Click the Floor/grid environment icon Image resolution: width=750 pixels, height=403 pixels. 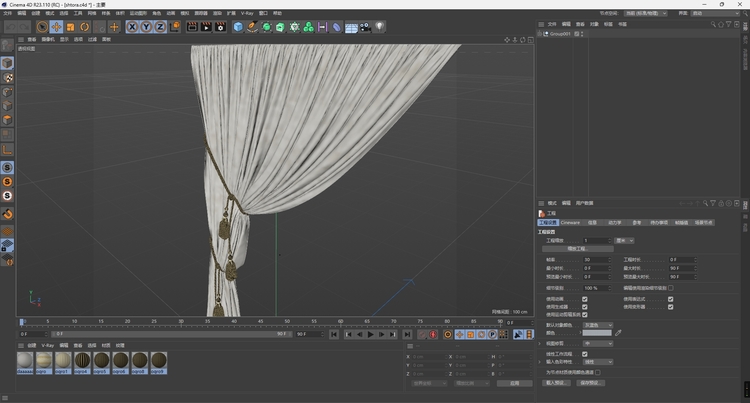tap(351, 28)
